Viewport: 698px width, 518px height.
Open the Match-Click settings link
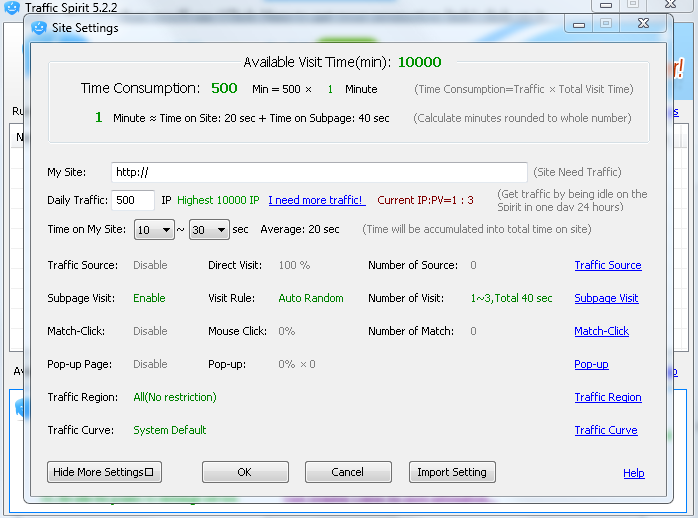pos(601,331)
